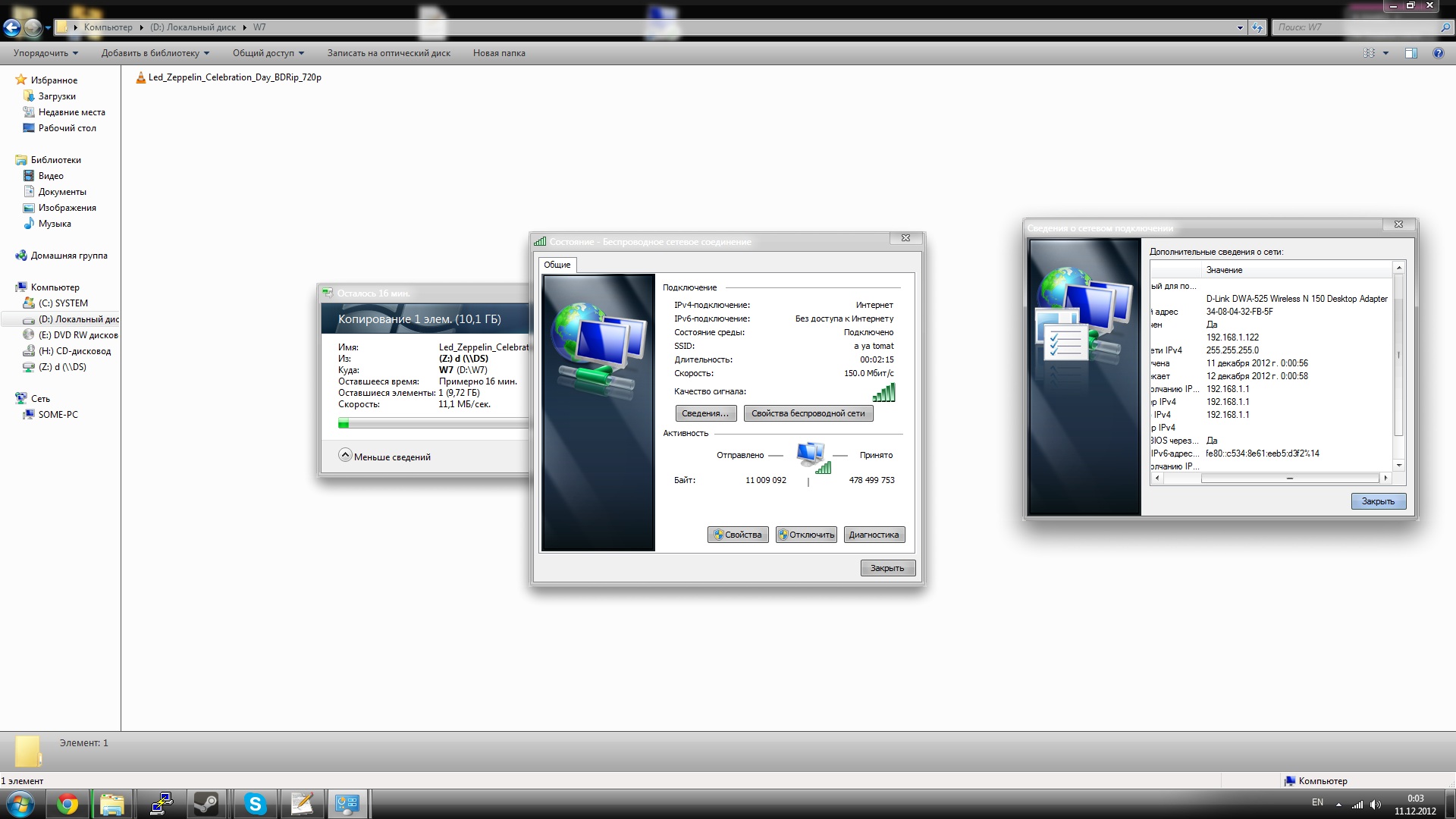Click the volume speaker tray icon
Image resolution: width=1456 pixels, height=819 pixels.
pos(1376,805)
